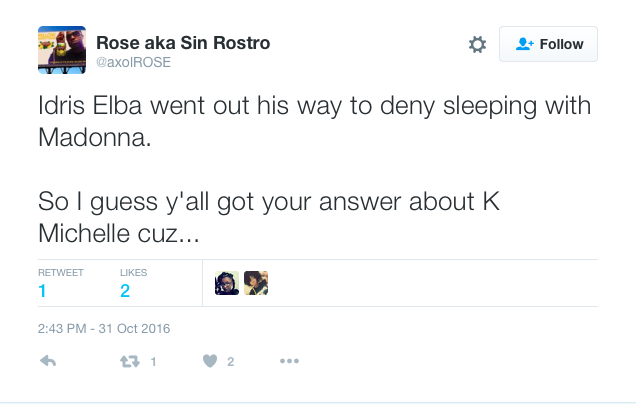The width and height of the screenshot is (636, 404).
Task: Open the more options ellipsis menu
Action: click(290, 362)
